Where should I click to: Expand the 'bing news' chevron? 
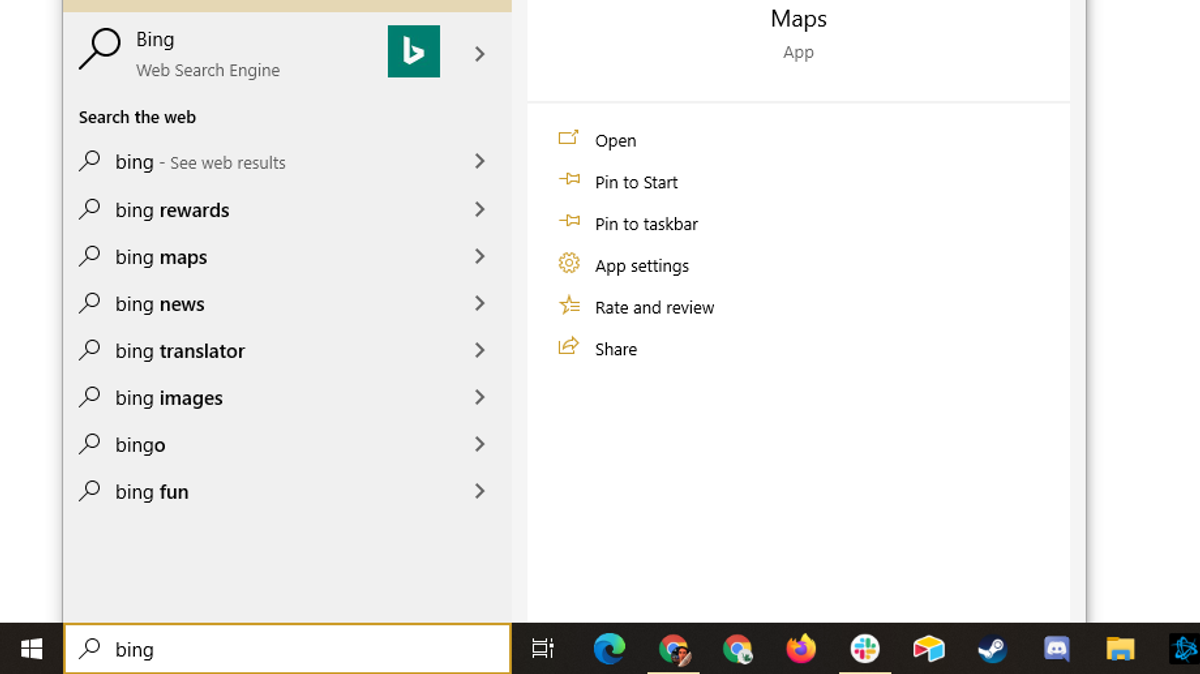click(x=480, y=303)
